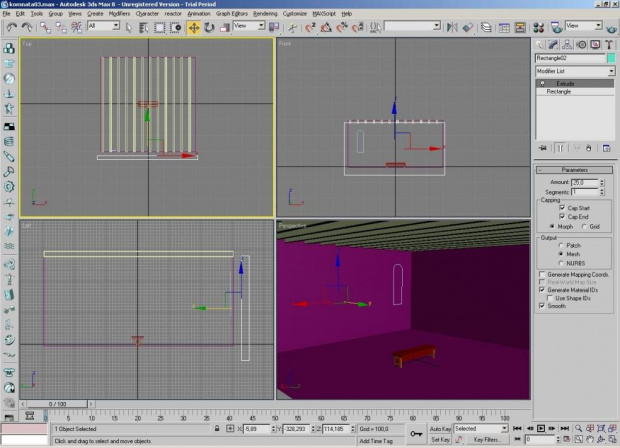Click the pink MAXScript listener field
The width and height of the screenshot is (620, 448).
tap(24, 429)
